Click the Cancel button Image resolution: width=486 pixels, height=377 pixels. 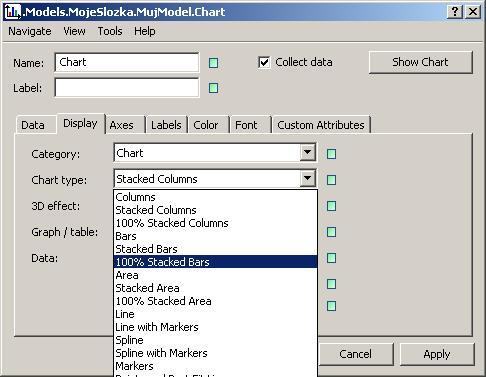click(355, 354)
